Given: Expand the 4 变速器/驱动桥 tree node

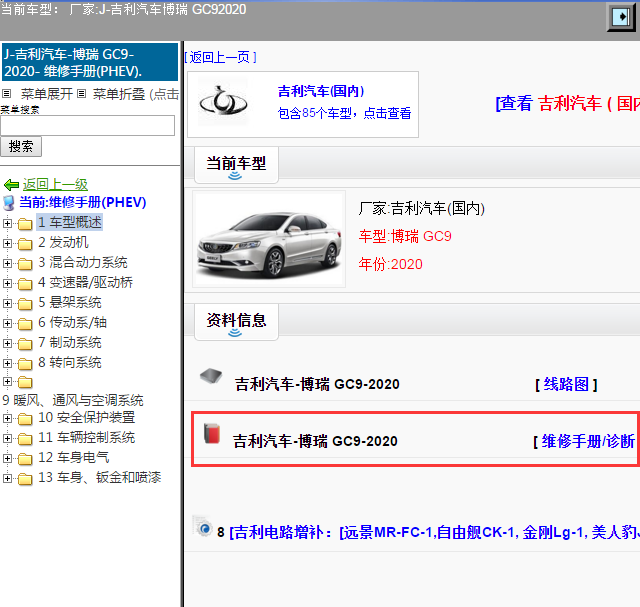Looking at the screenshot, I should tap(7, 283).
